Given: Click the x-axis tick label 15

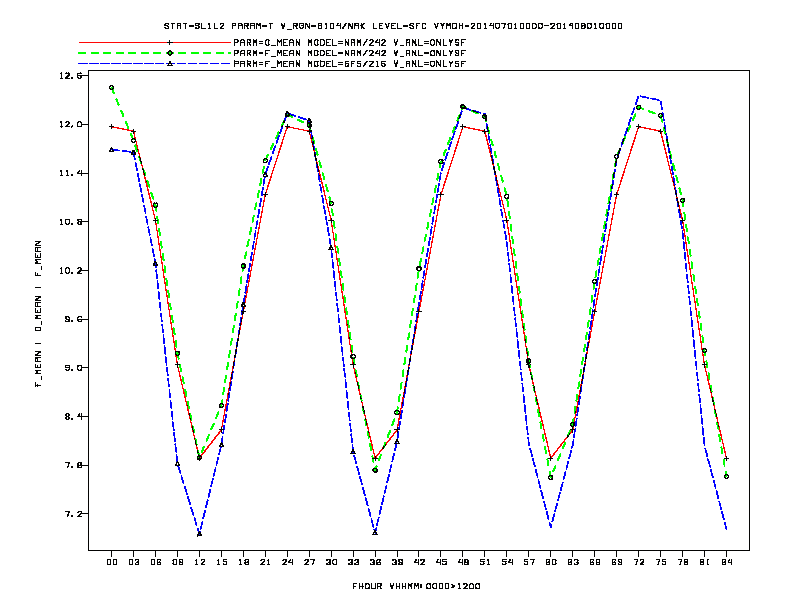Looking at the screenshot, I should (221, 562).
